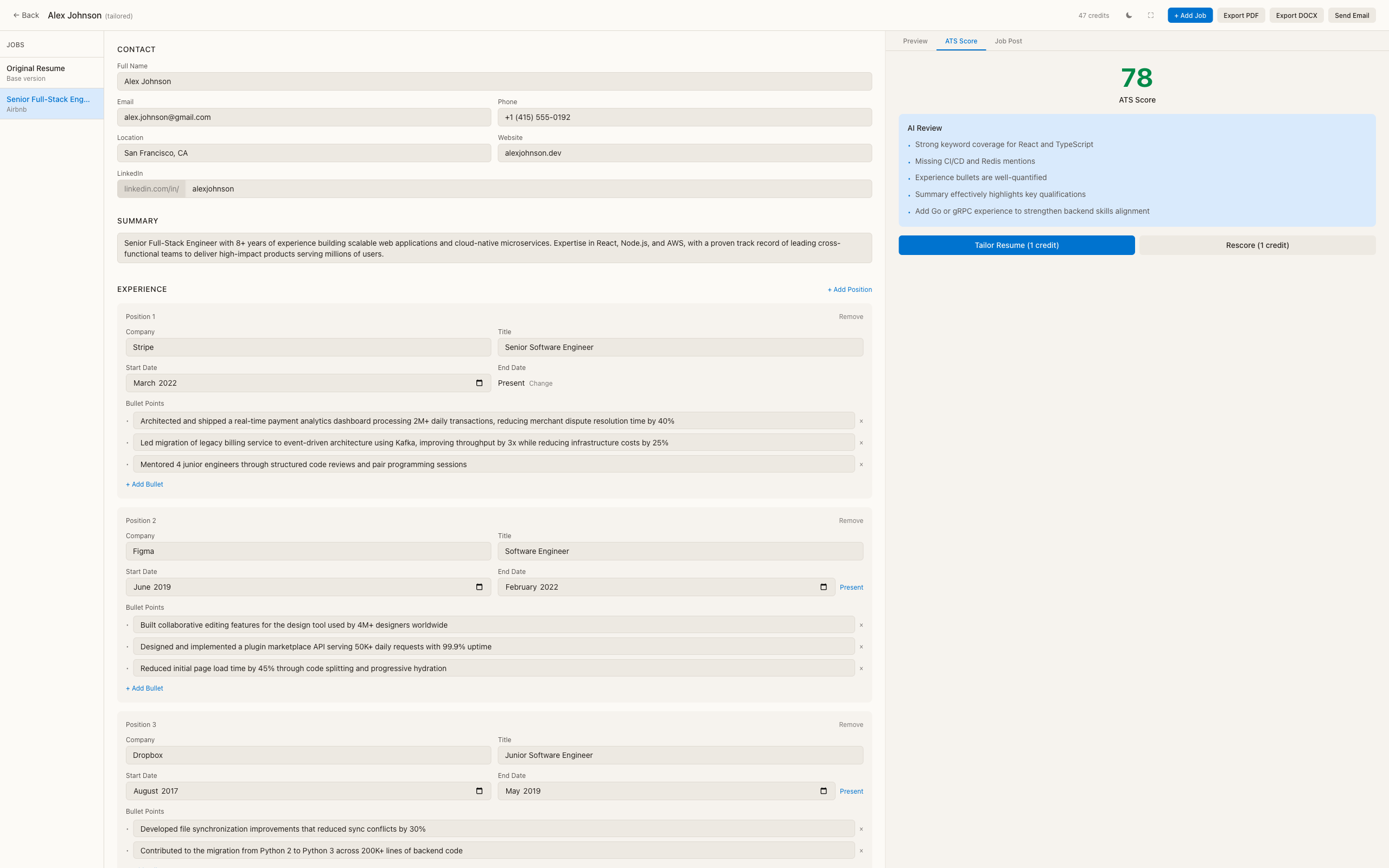
Task: Change the Stripe end date from Present
Action: [540, 384]
